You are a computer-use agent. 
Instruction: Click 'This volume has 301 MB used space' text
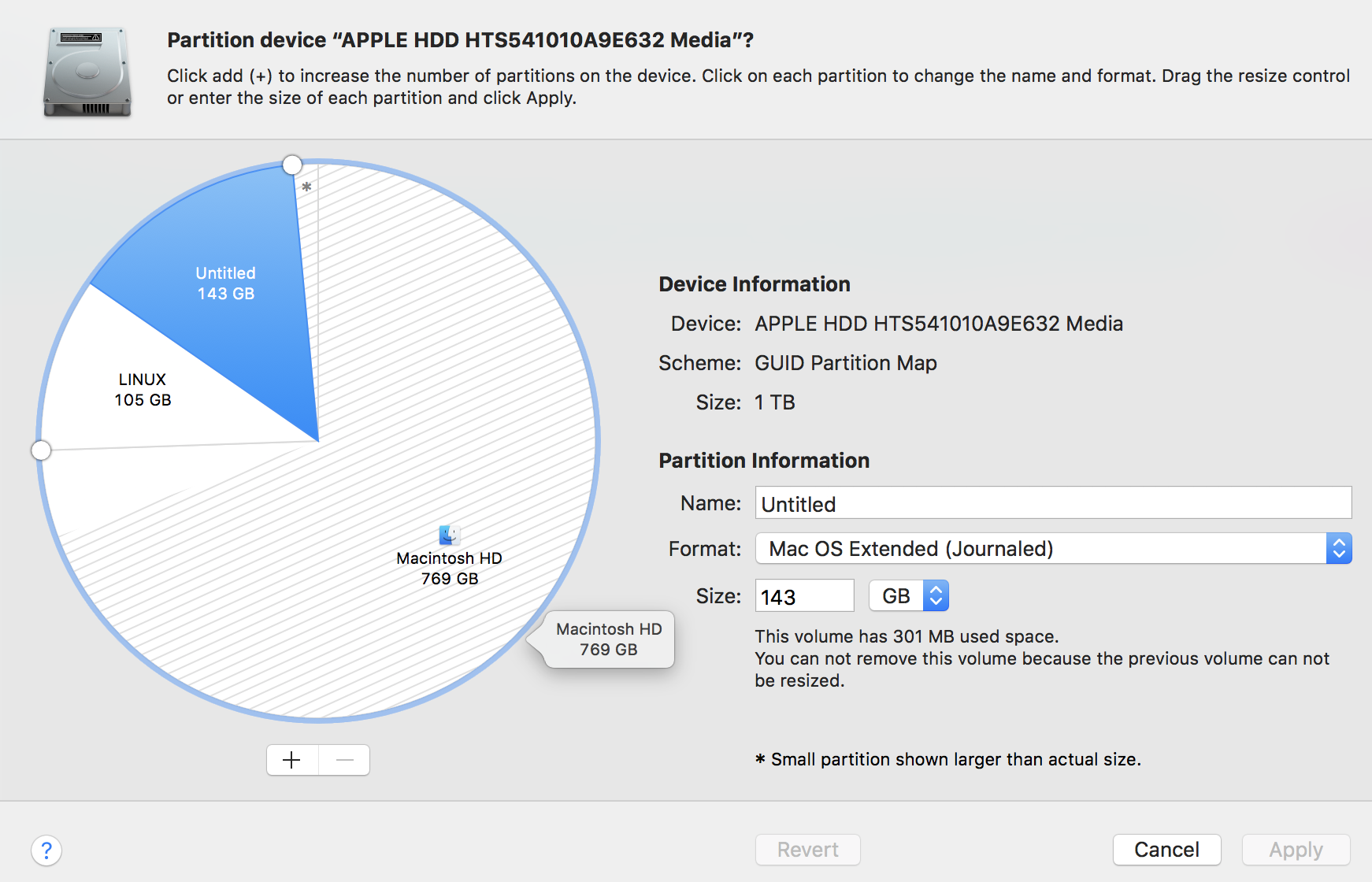(907, 636)
